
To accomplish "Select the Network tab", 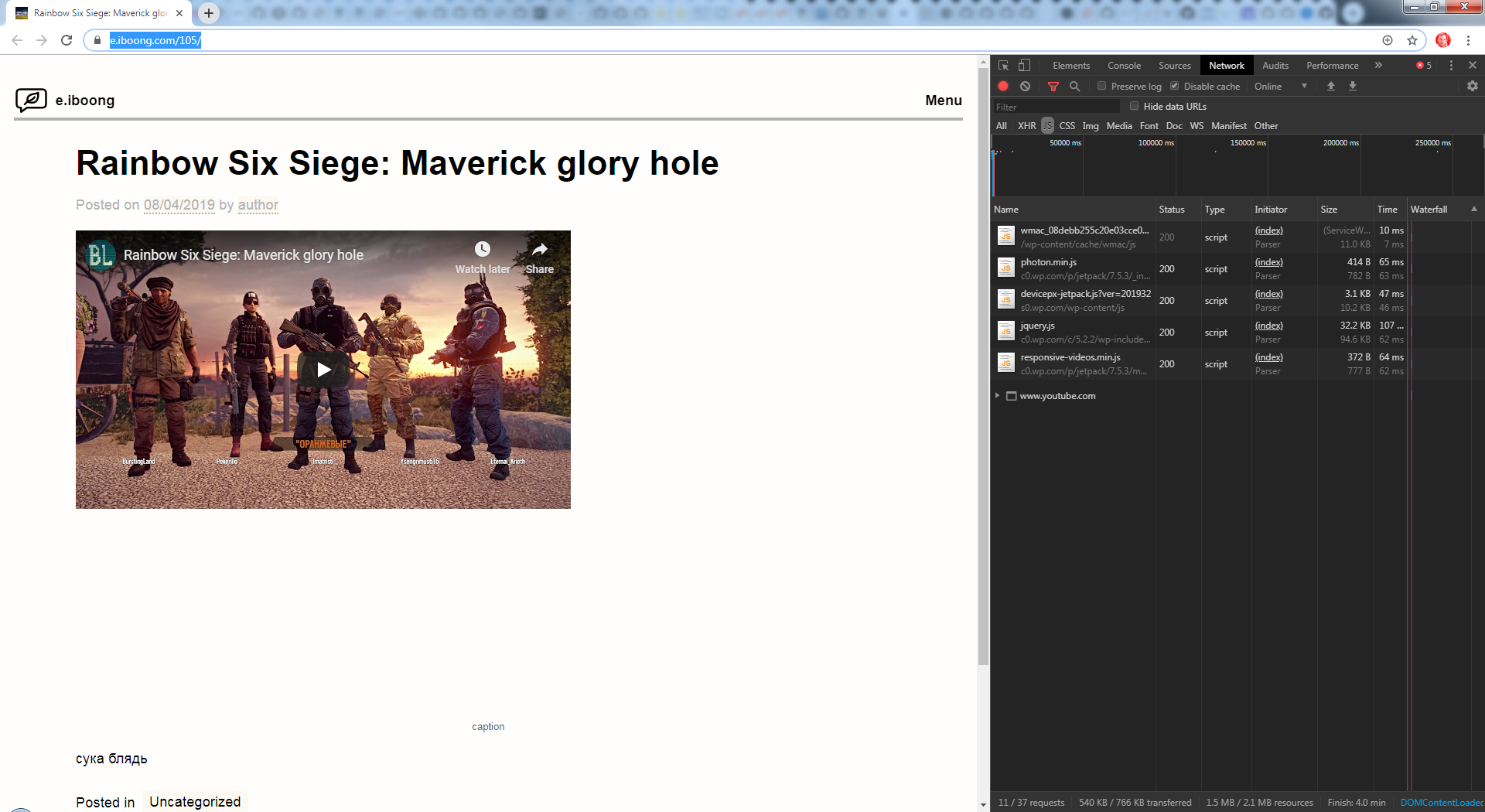I will point(1227,66).
